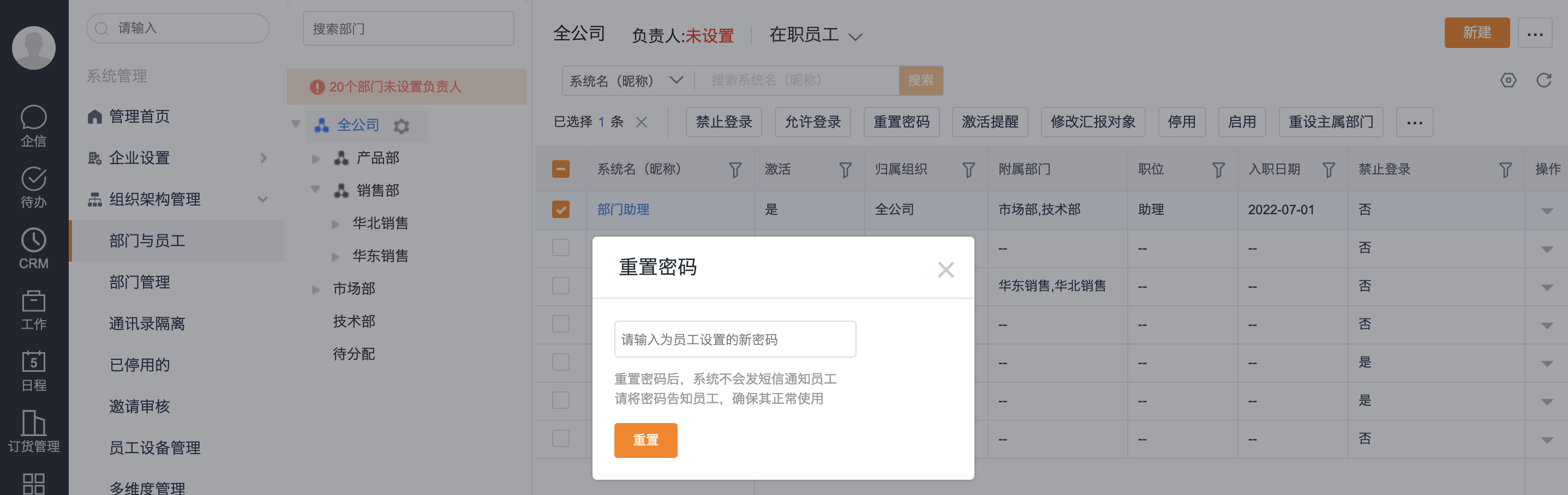
Task: Open 邀请审核 menu item
Action: click(139, 406)
